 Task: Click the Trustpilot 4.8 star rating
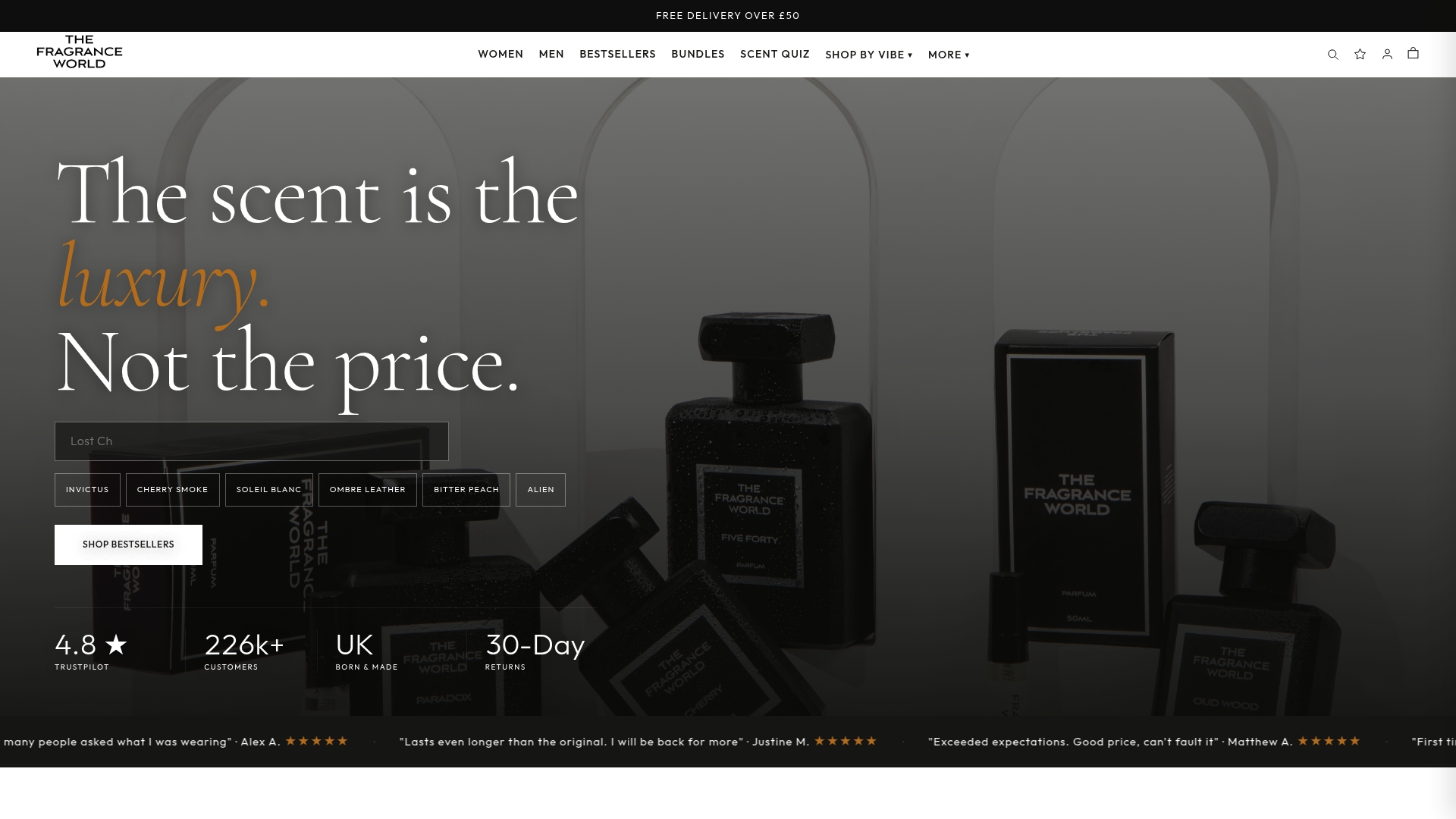pyautogui.click(x=91, y=651)
